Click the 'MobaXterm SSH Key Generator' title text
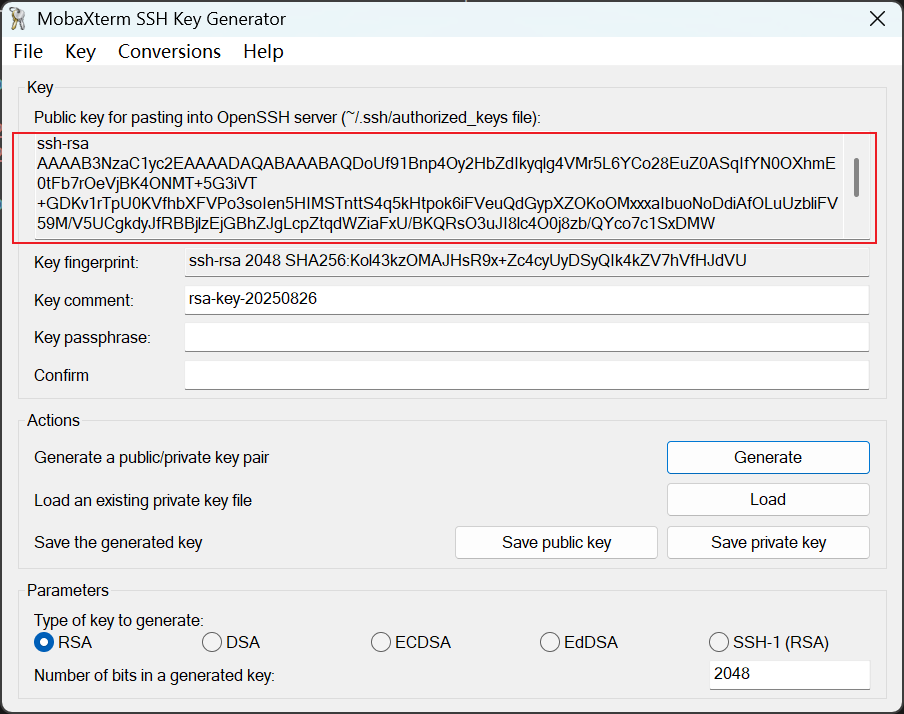 pyautogui.click(x=161, y=19)
